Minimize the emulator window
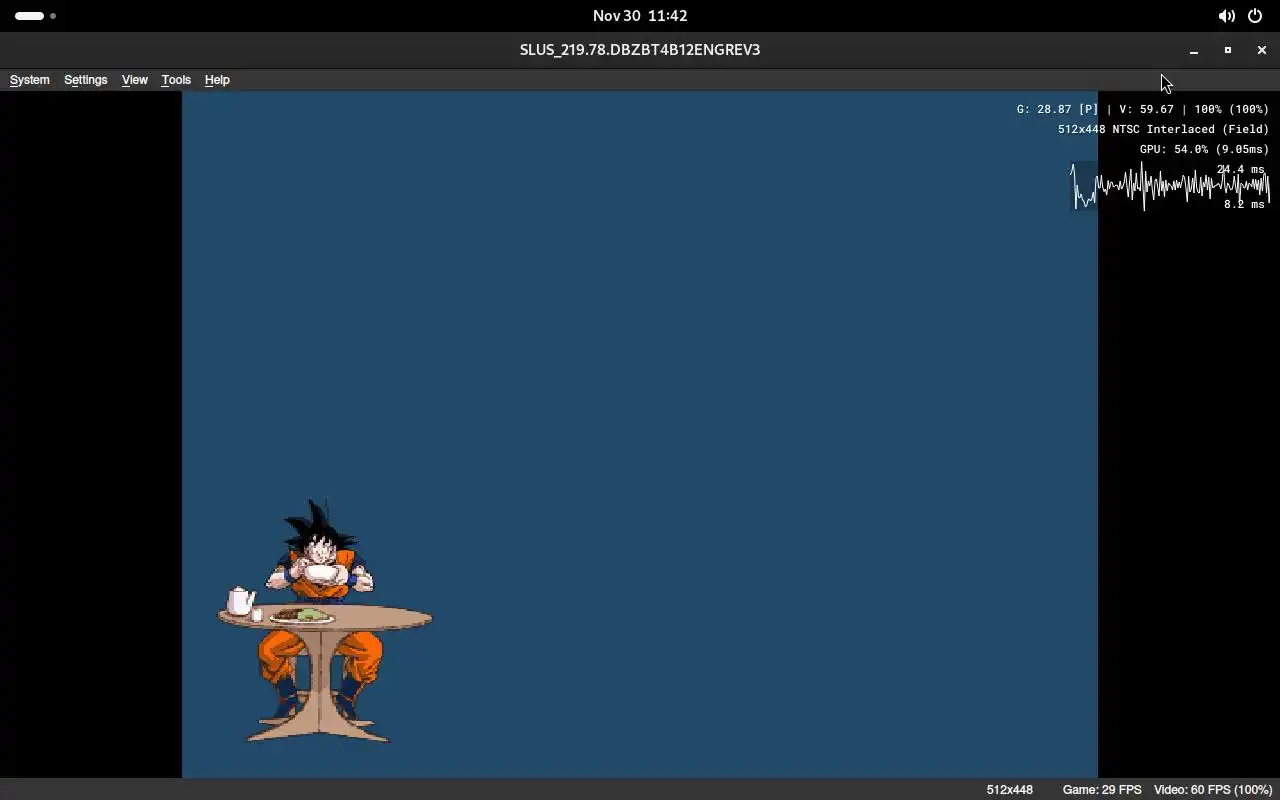This screenshot has height=800, width=1280. tap(1194, 50)
